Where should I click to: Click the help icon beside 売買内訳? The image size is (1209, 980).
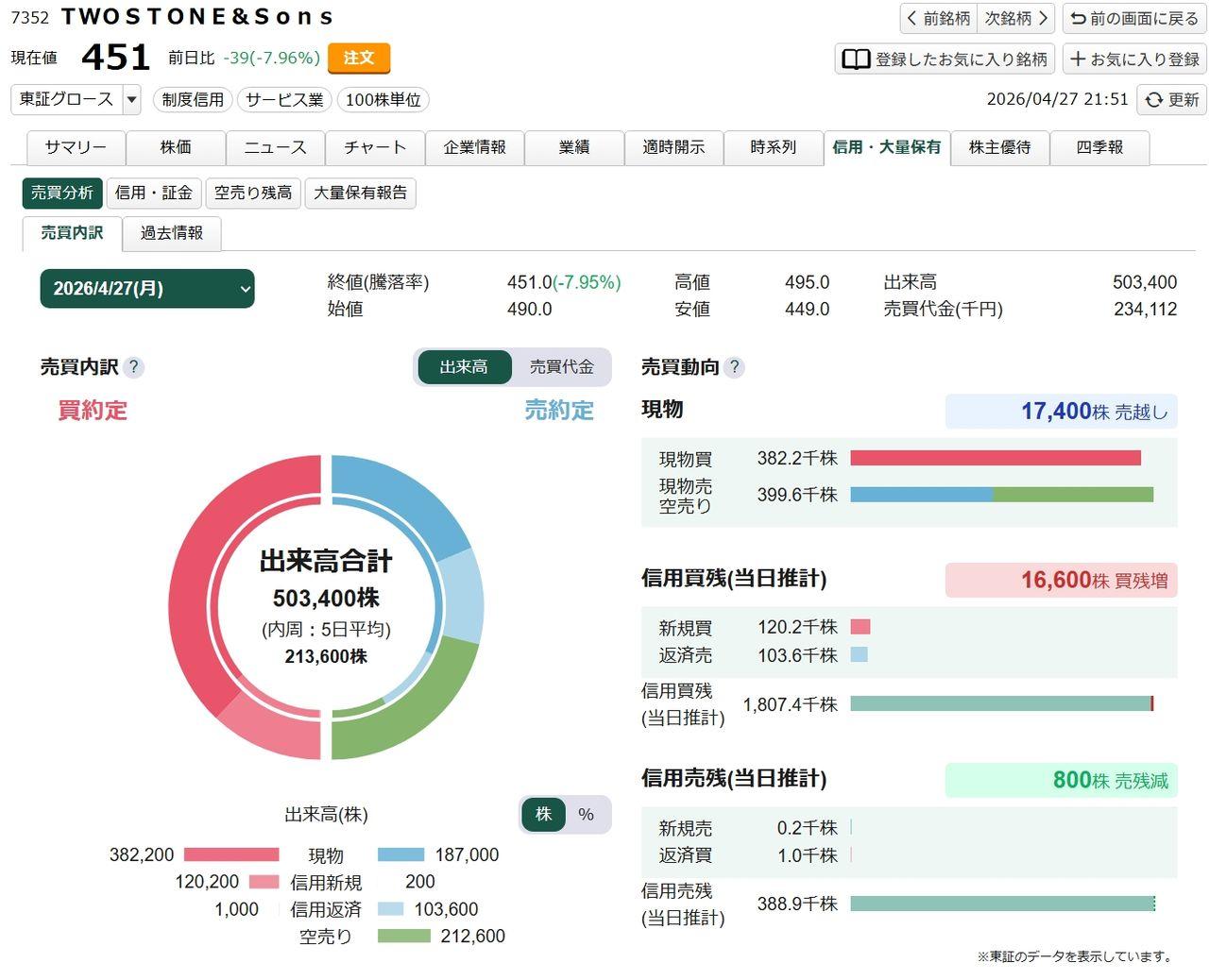click(x=133, y=367)
